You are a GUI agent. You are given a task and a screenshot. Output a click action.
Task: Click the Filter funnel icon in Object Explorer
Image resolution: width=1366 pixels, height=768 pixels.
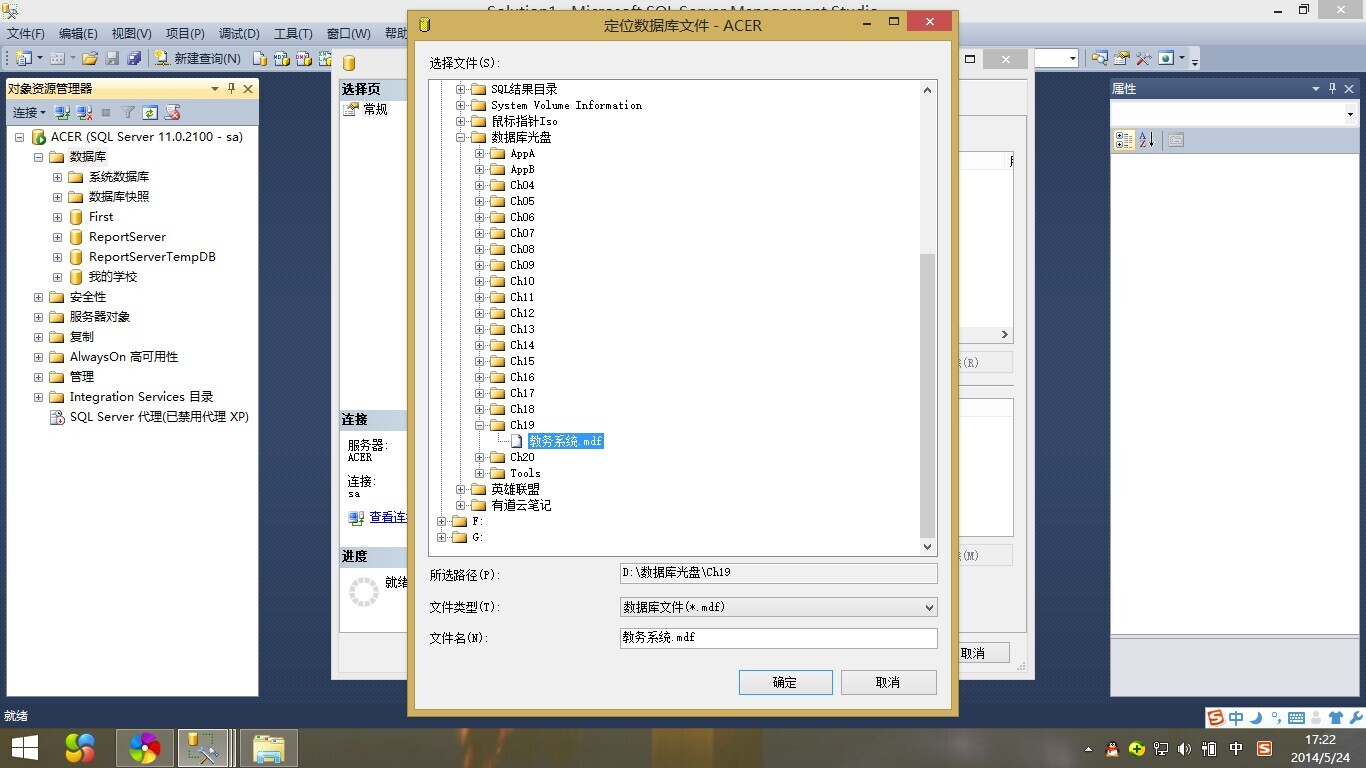tap(128, 113)
